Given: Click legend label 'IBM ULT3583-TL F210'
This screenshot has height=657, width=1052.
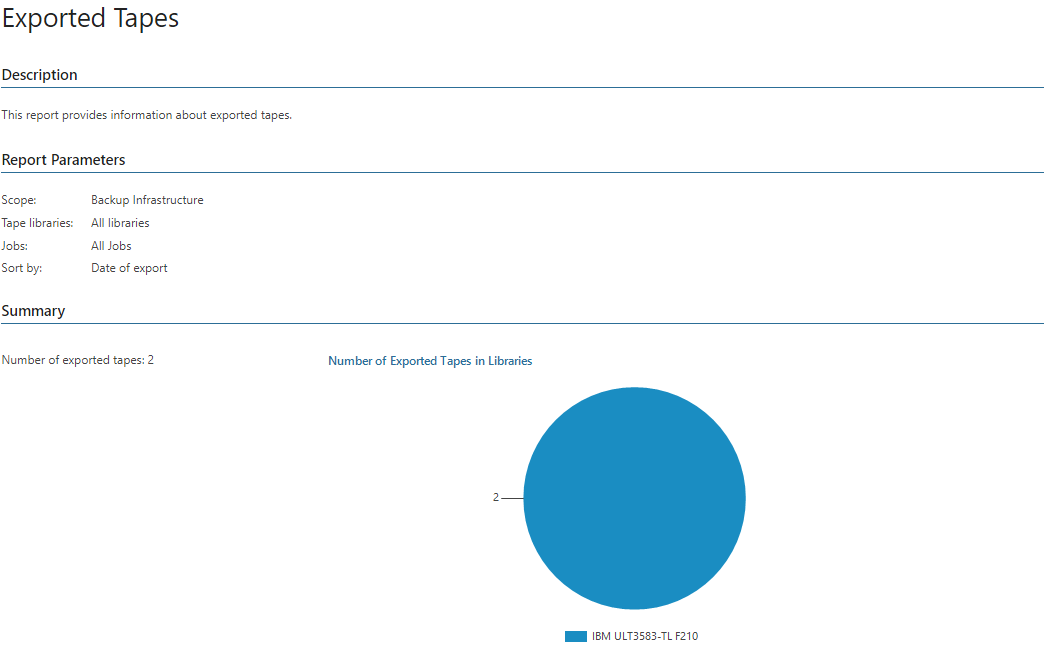Looking at the screenshot, I should point(645,636).
